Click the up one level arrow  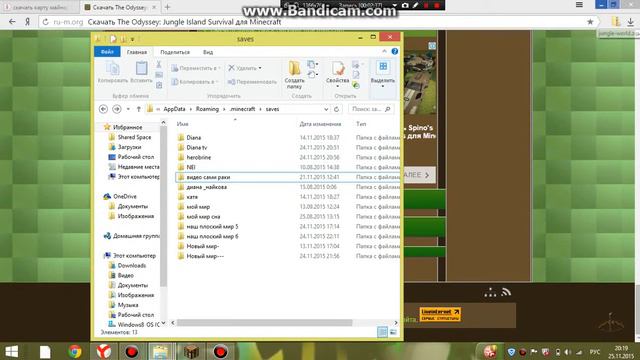(x=139, y=109)
